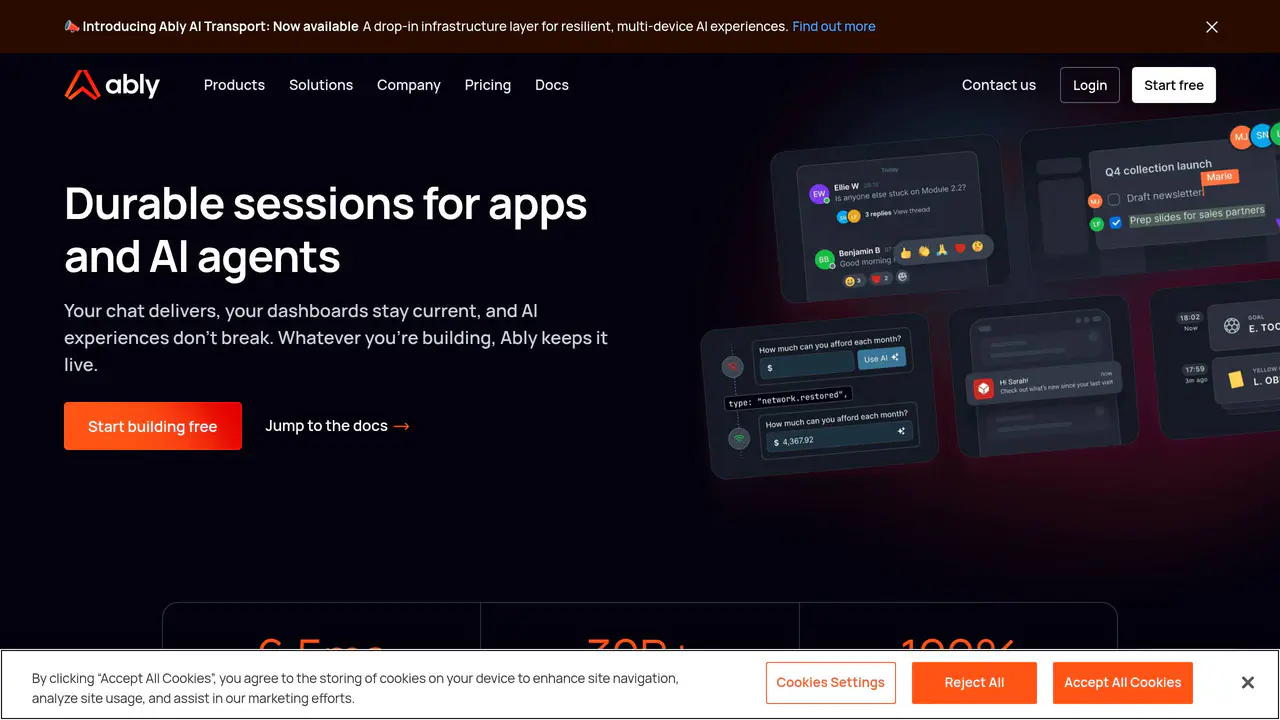Click the red disconnected network icon
This screenshot has height=720, width=1280.
click(733, 368)
